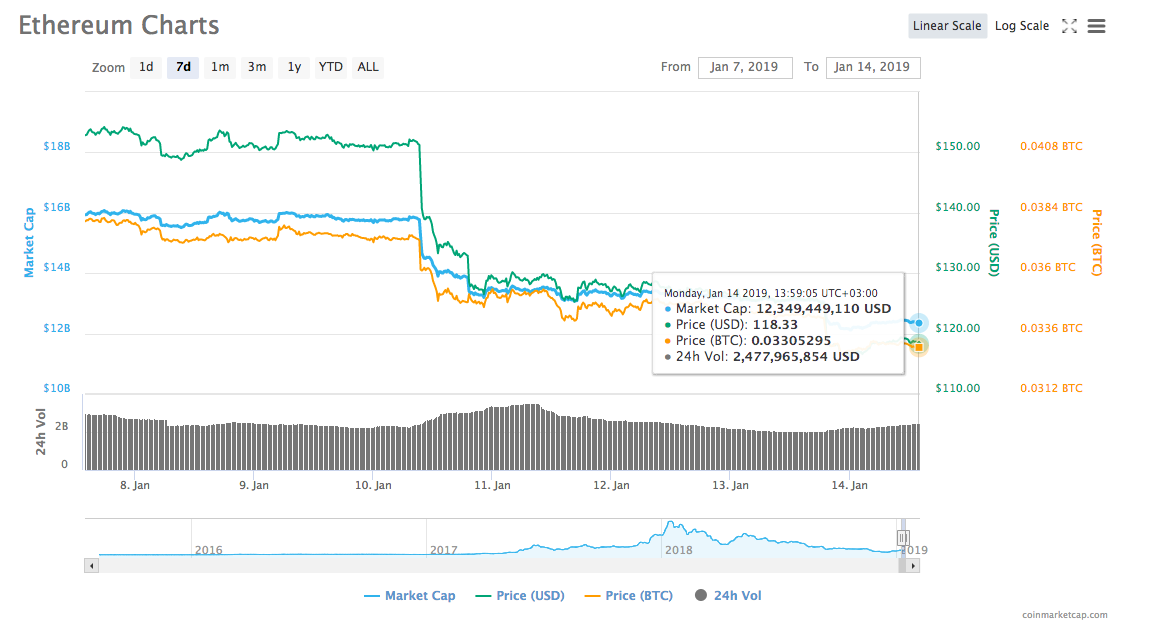This screenshot has width=1149, height=627.
Task: Edit the From date field
Action: coord(745,67)
